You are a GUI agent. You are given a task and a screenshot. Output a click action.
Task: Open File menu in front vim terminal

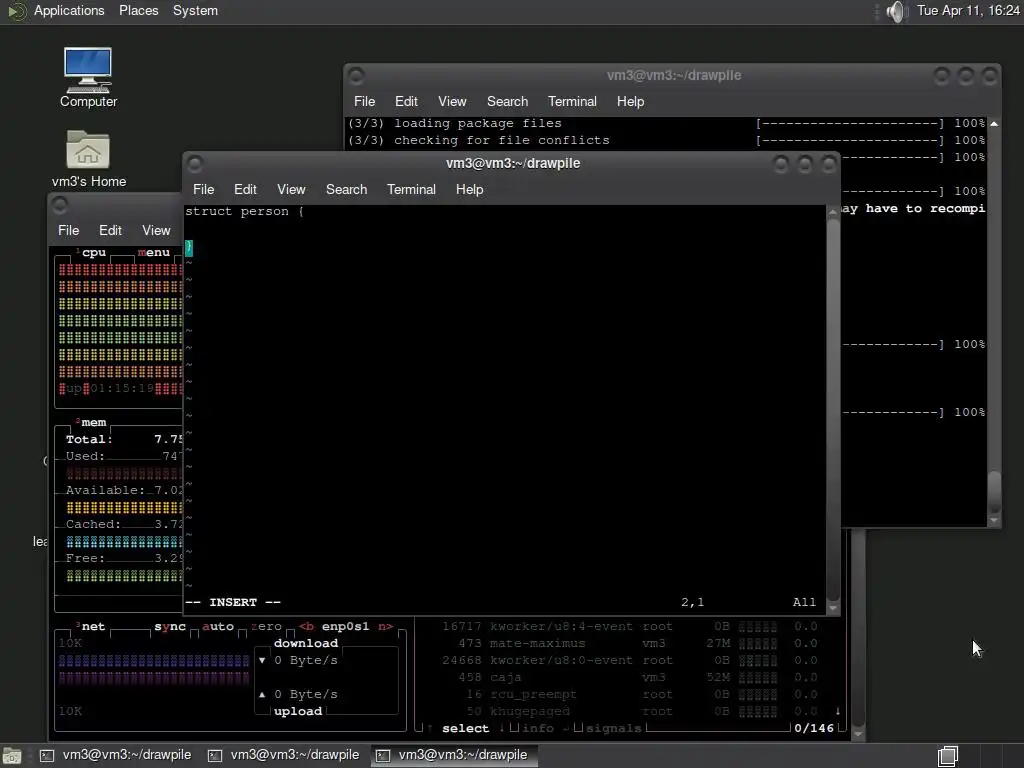pyautogui.click(x=203, y=189)
